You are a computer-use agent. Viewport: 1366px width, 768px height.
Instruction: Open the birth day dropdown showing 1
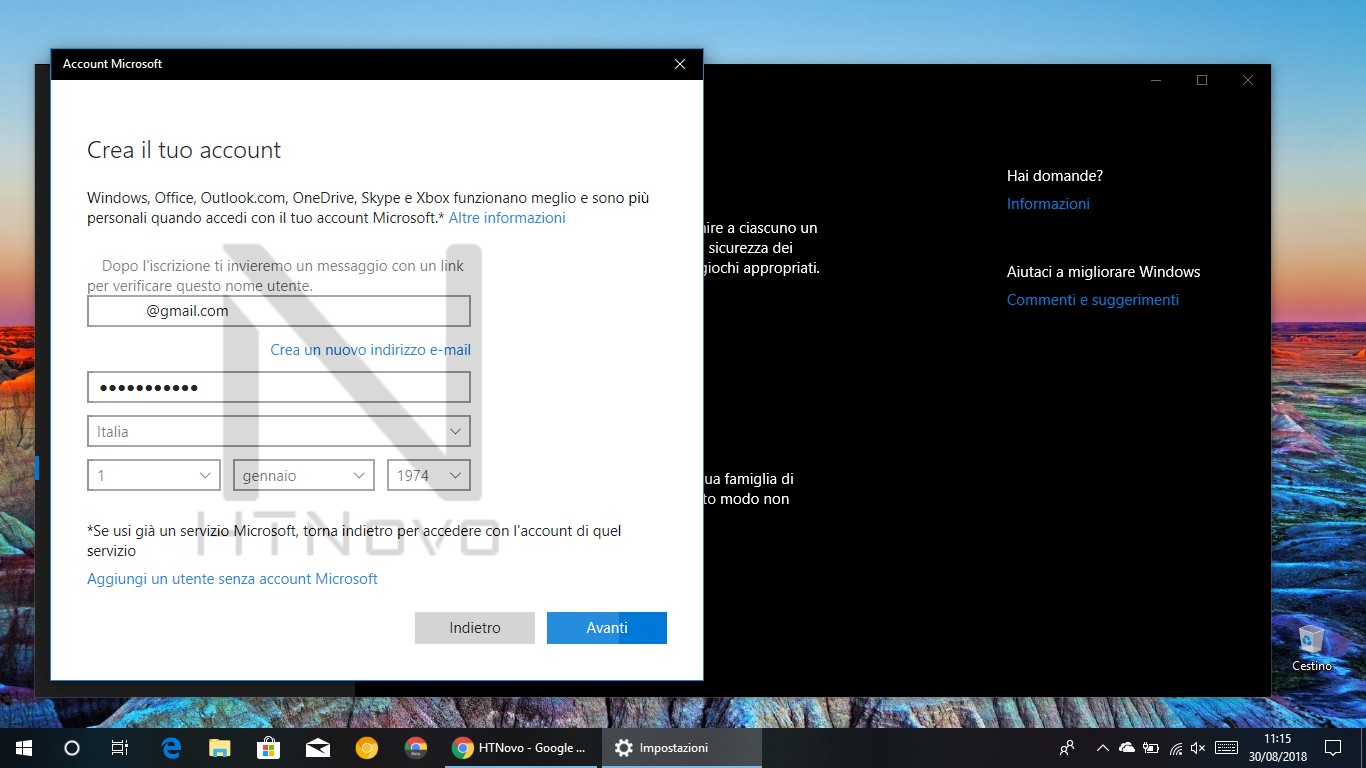click(154, 476)
